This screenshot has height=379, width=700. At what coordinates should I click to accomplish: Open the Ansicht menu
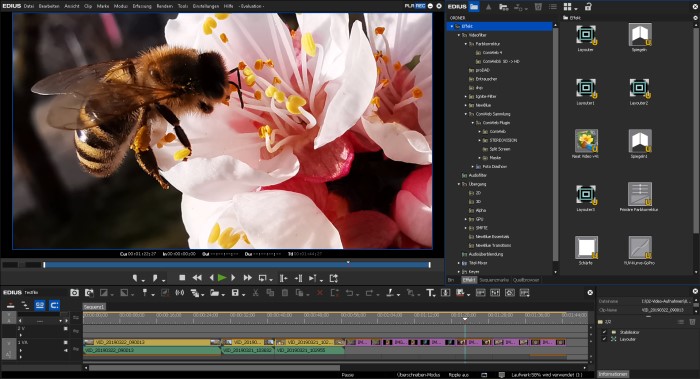point(72,6)
